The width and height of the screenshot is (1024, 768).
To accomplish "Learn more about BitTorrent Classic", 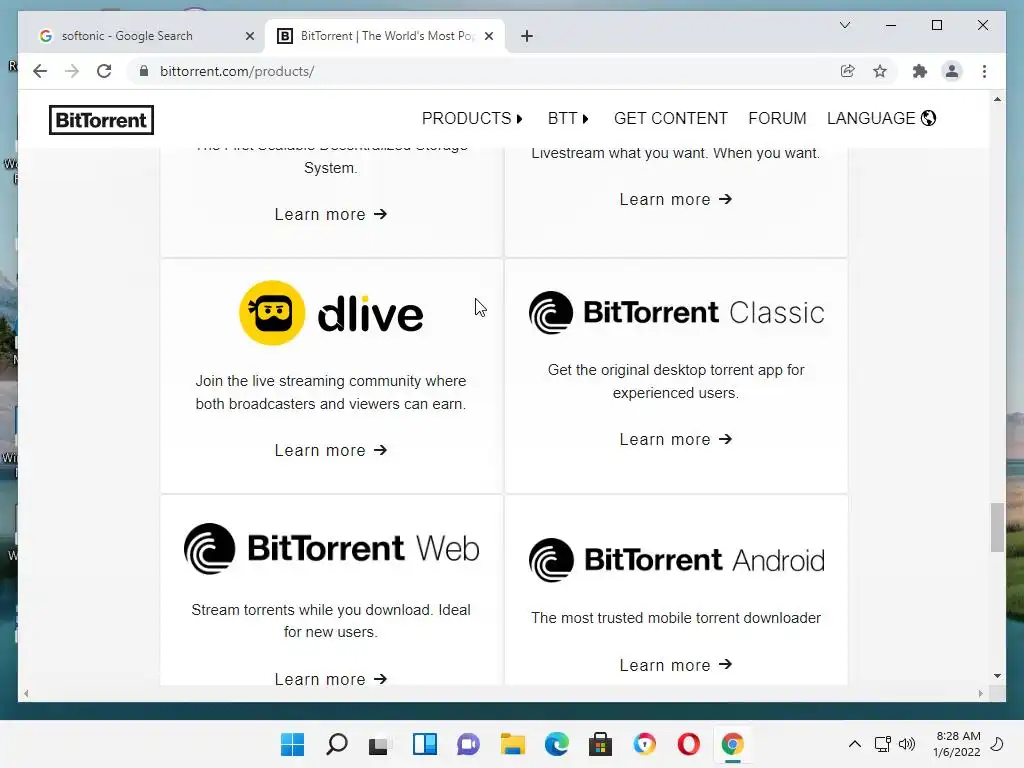I will (x=676, y=439).
